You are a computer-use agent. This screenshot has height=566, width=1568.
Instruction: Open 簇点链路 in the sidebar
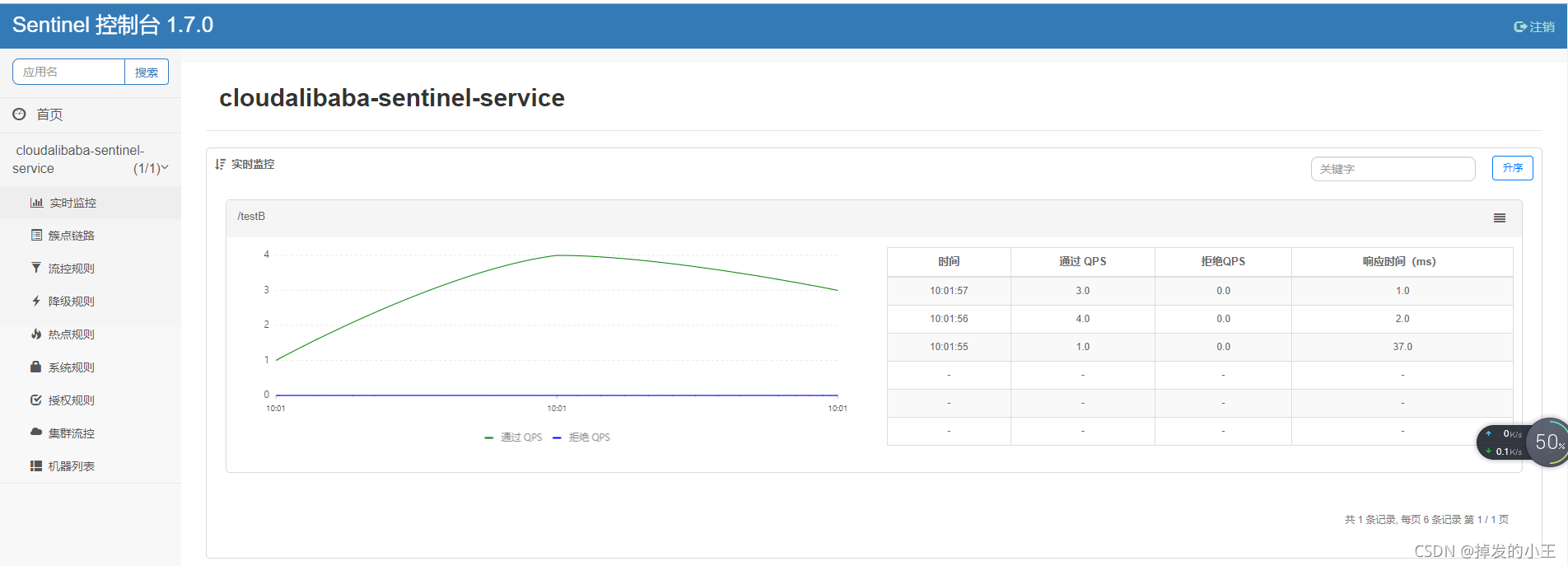pos(91,236)
